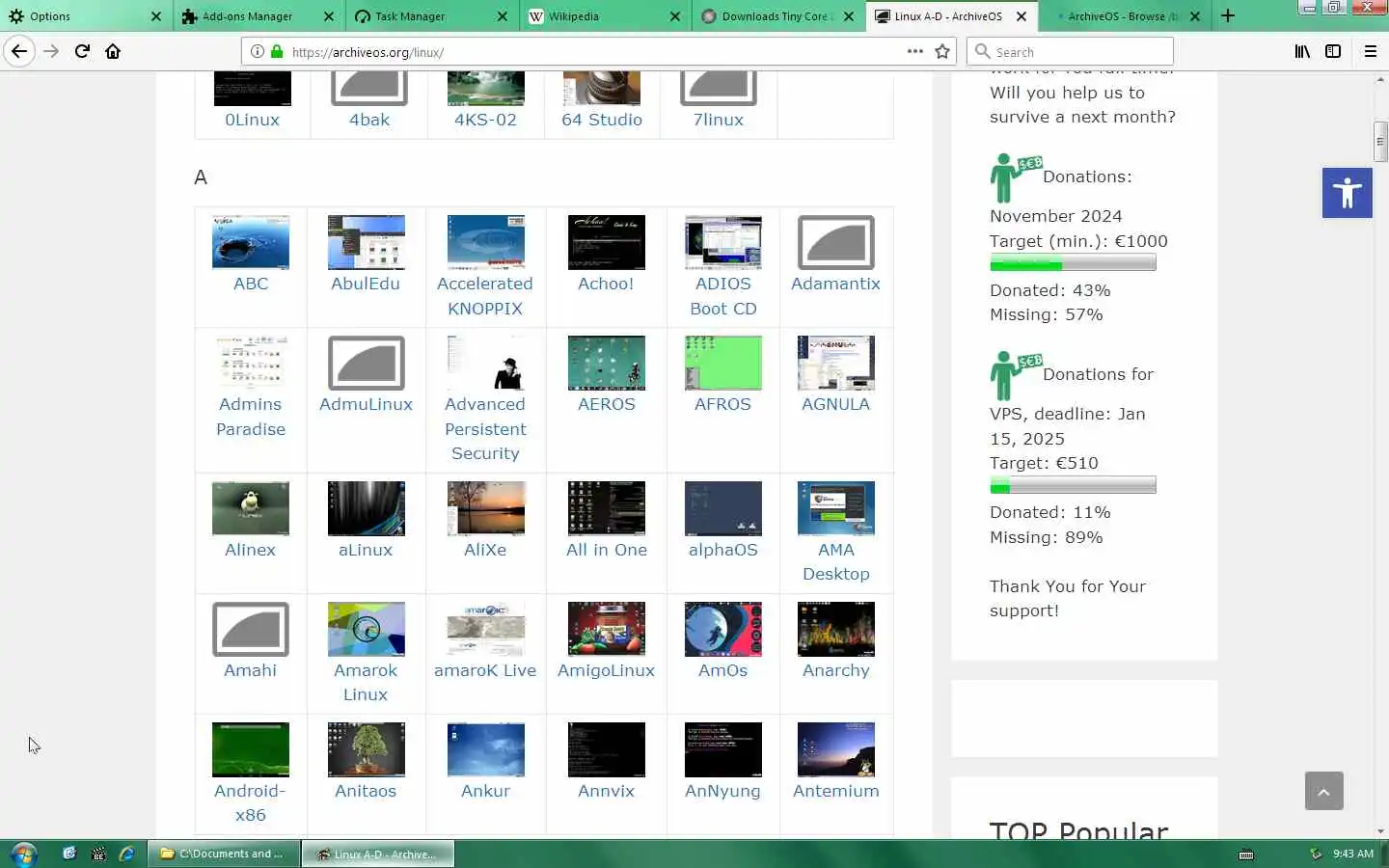This screenshot has width=1389, height=868.
Task: Click the November donation progress bar
Action: 1073,263
